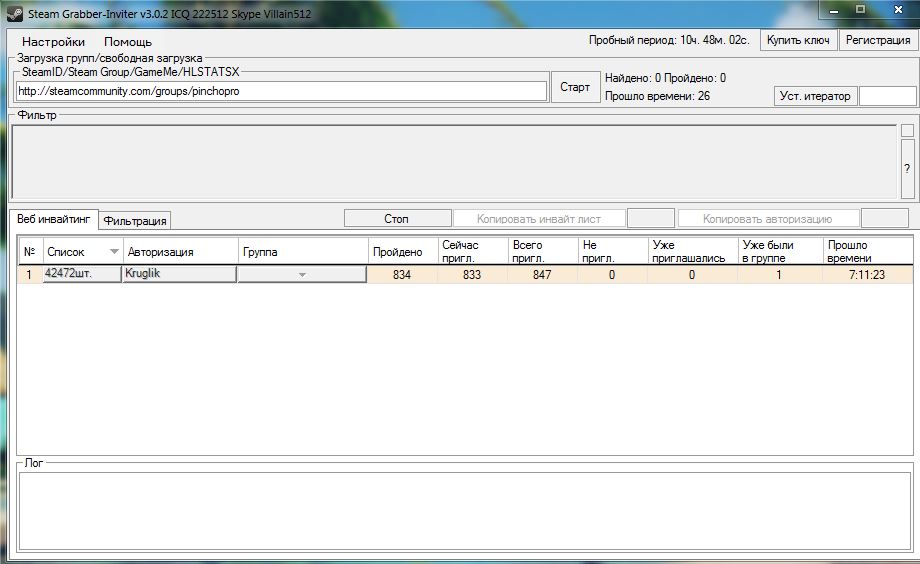The width and height of the screenshot is (920, 564).
Task: Maximize the Steam Grabber-Inviter window
Action: (860, 9)
